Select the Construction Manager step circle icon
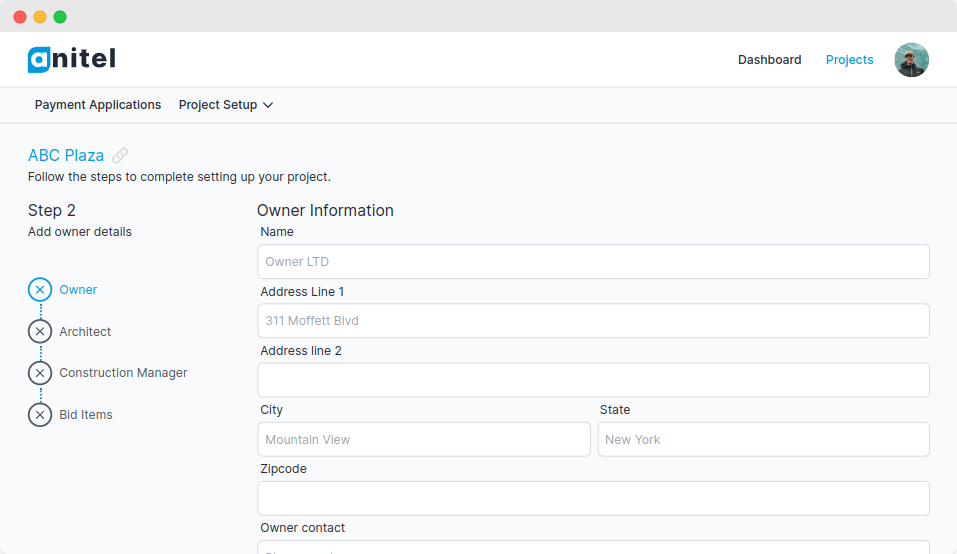Screen dimensions: 957x554 tap(40, 373)
